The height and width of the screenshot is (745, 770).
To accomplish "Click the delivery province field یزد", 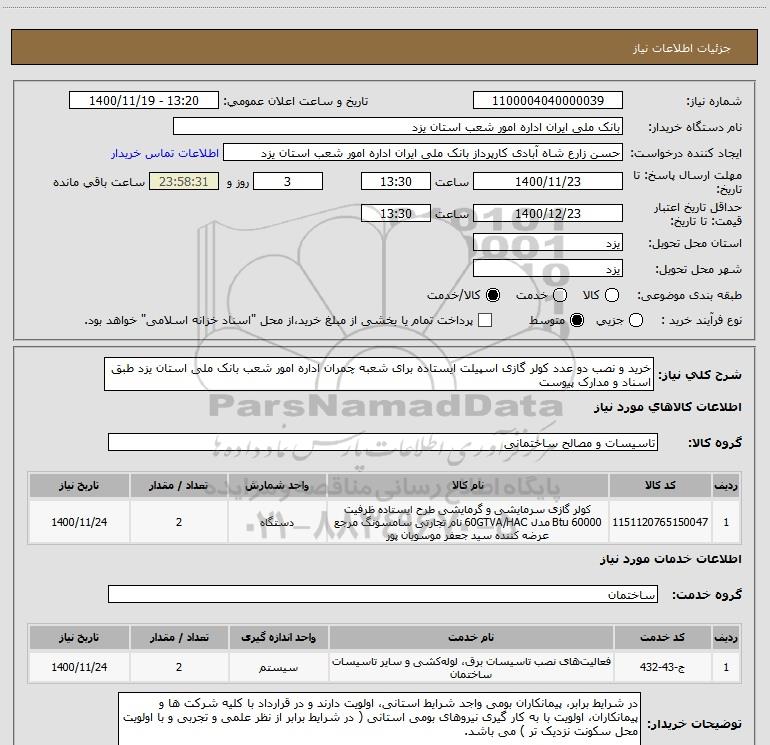I will tap(548, 243).
